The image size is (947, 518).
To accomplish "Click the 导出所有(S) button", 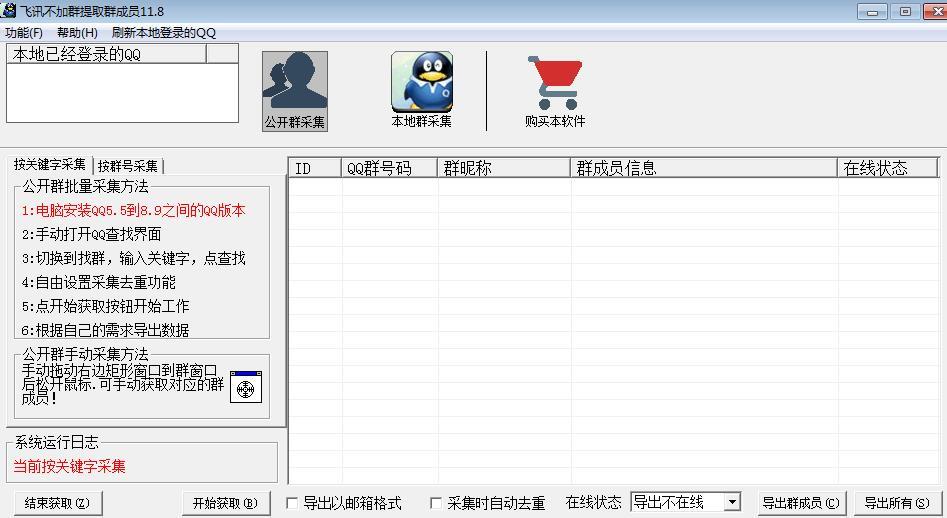I will click(x=897, y=503).
